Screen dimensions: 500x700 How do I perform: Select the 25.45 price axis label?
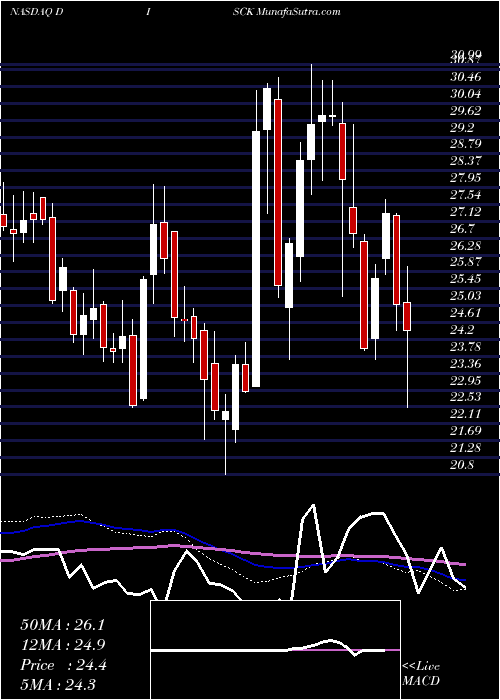click(466, 279)
